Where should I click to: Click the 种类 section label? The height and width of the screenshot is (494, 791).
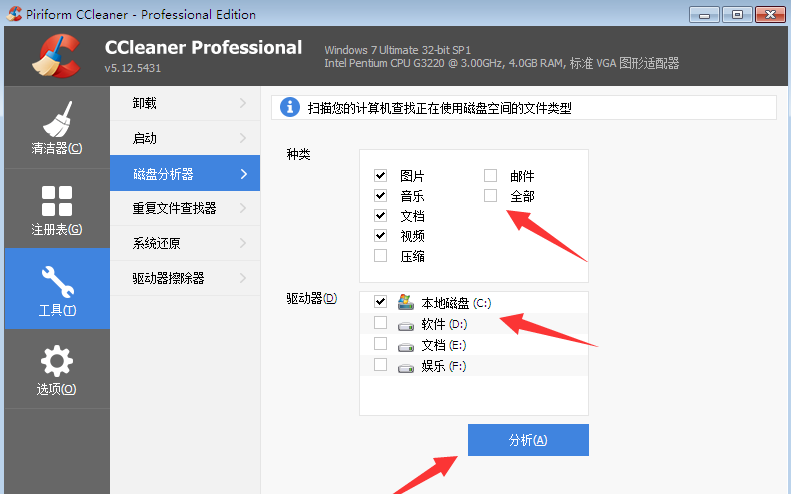(x=298, y=154)
